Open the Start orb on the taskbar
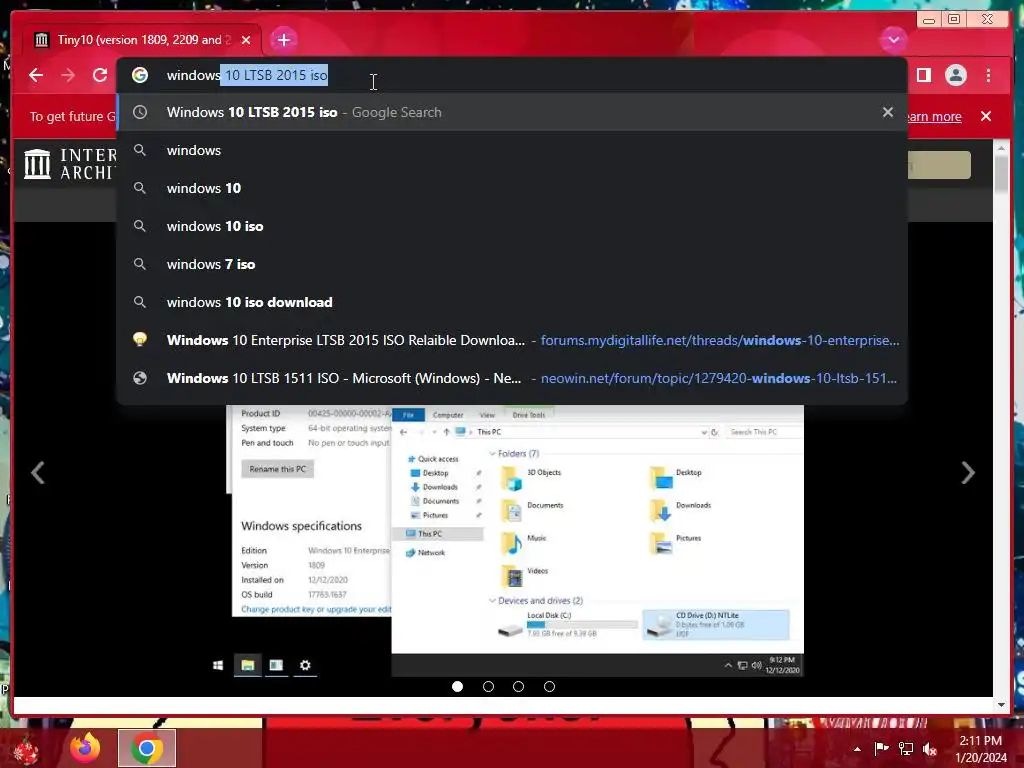The height and width of the screenshot is (768, 1024). 25,750
